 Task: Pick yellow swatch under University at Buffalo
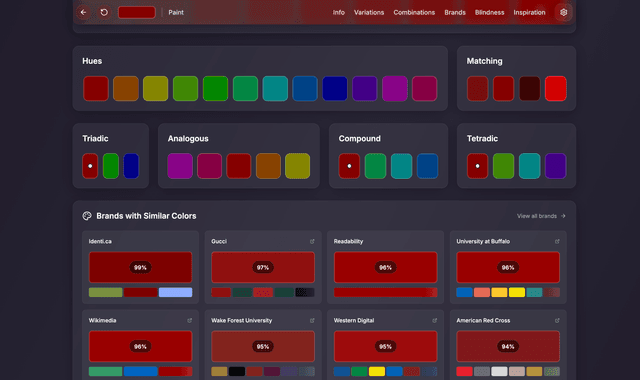click(x=517, y=292)
